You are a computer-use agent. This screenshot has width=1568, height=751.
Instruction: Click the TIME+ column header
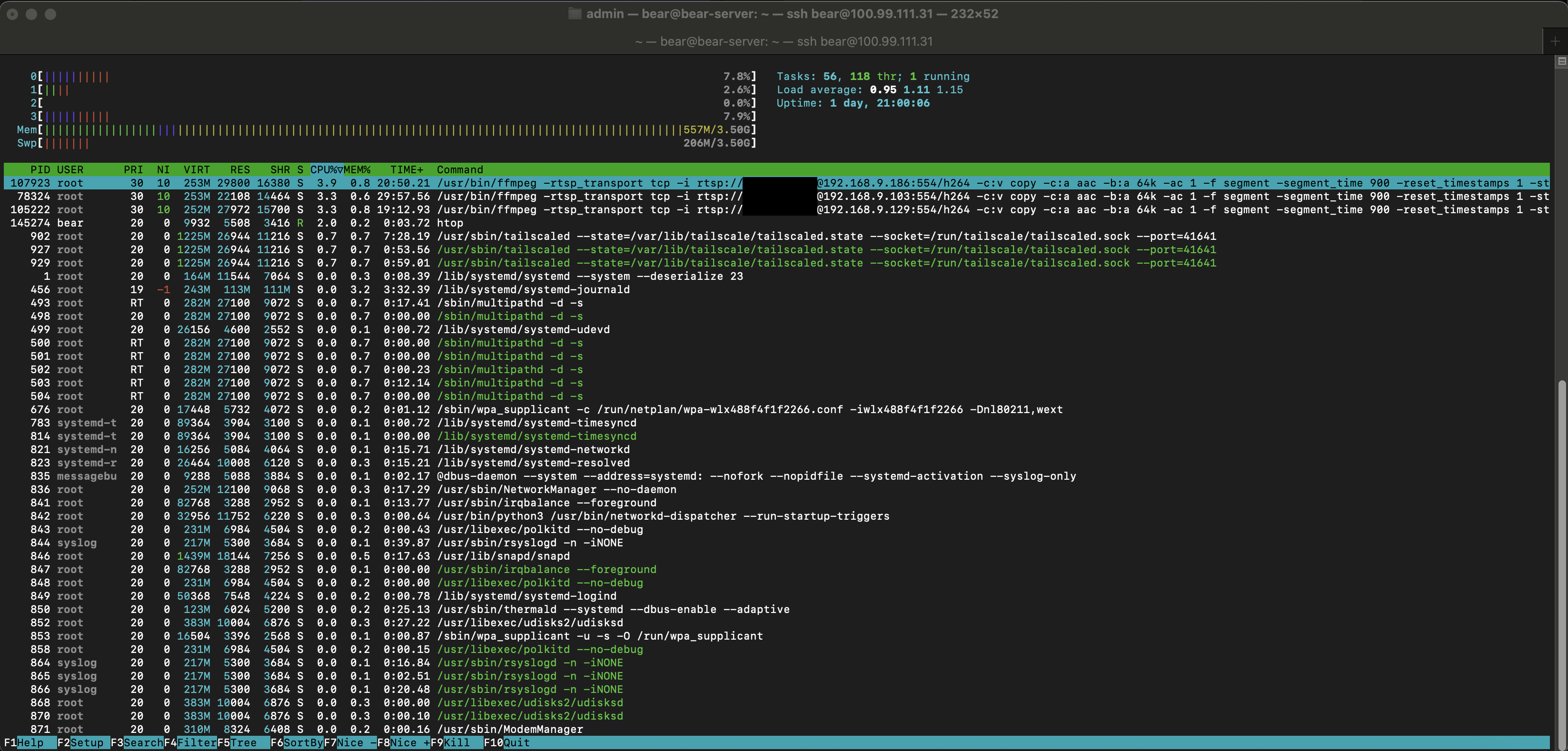point(407,170)
